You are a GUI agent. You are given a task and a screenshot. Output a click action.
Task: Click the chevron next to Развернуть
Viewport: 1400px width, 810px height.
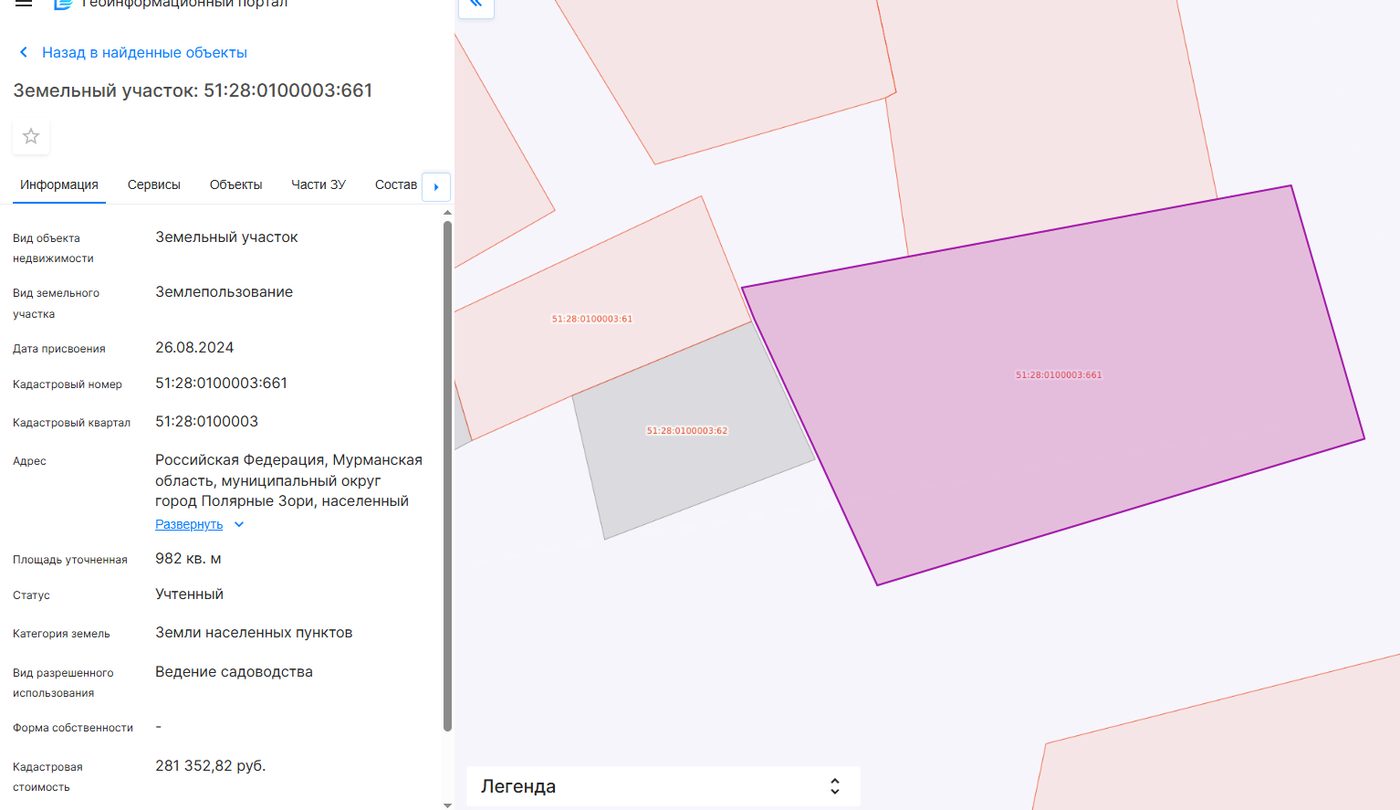point(238,524)
